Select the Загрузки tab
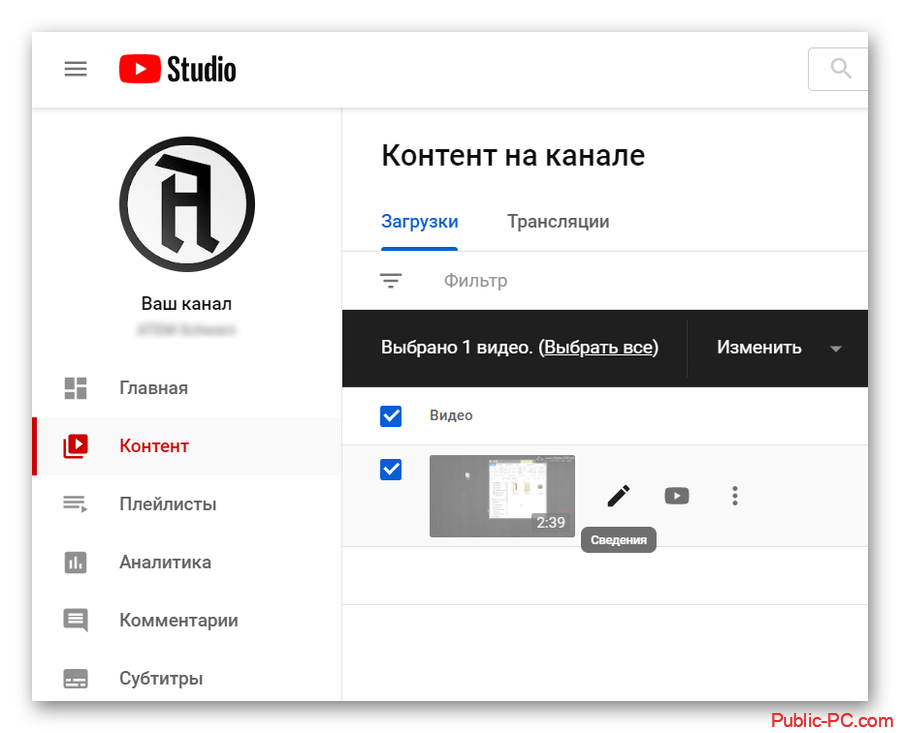 [419, 222]
